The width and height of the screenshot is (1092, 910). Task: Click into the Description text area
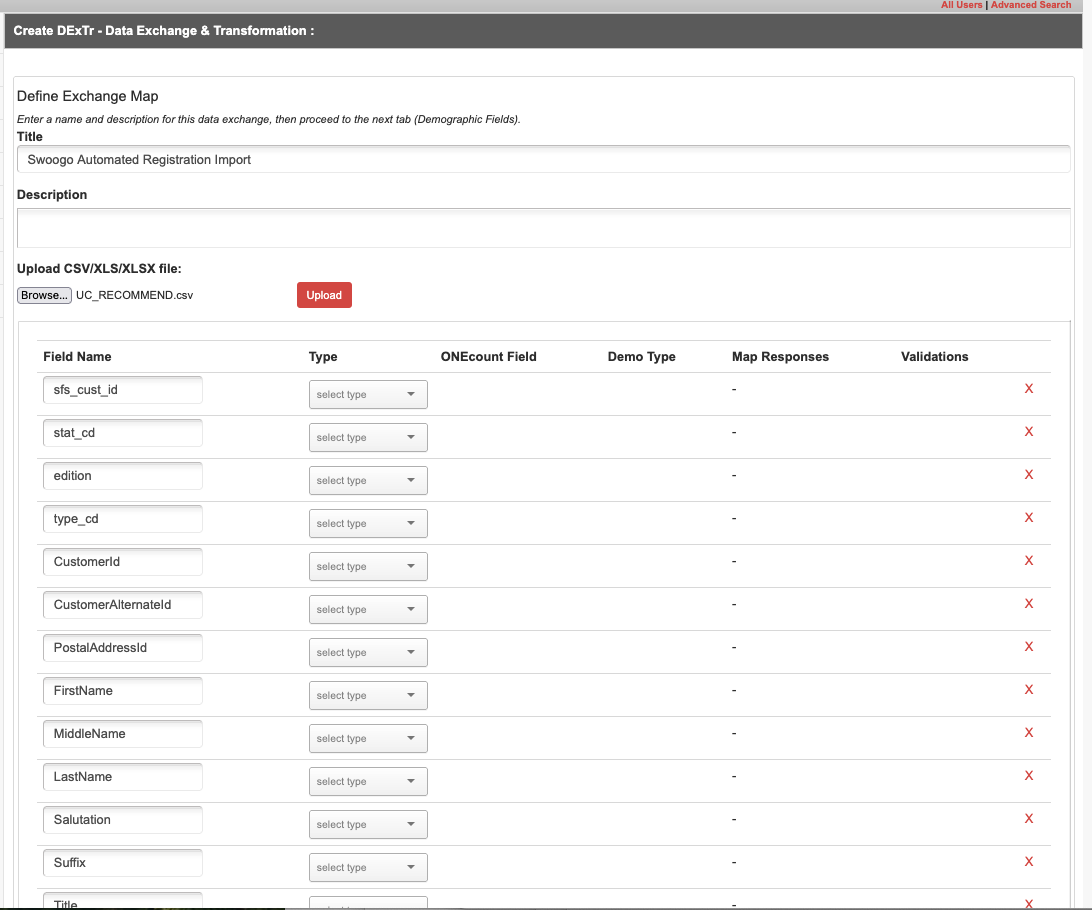[x=543, y=228]
